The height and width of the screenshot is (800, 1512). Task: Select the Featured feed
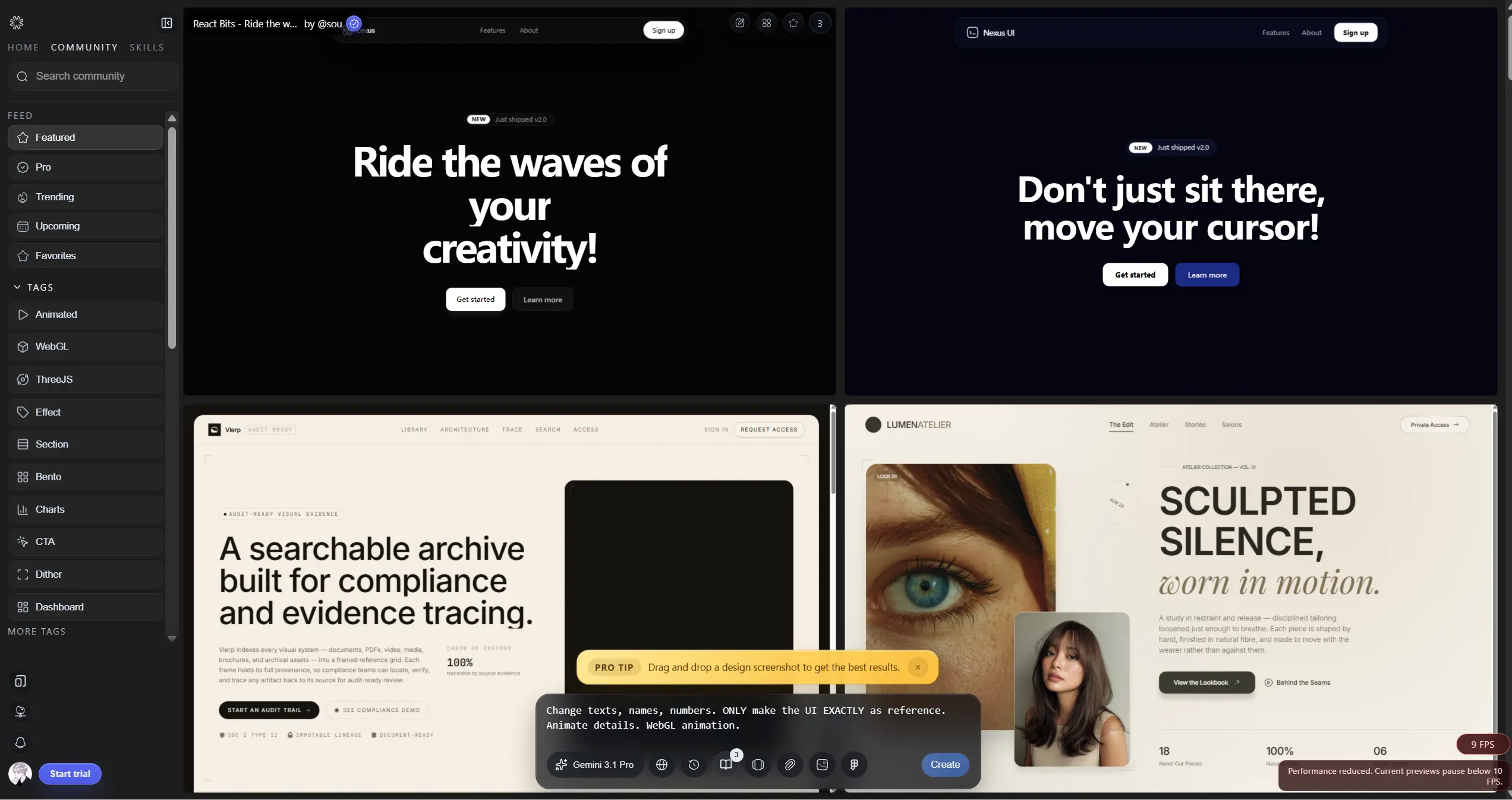(86, 137)
